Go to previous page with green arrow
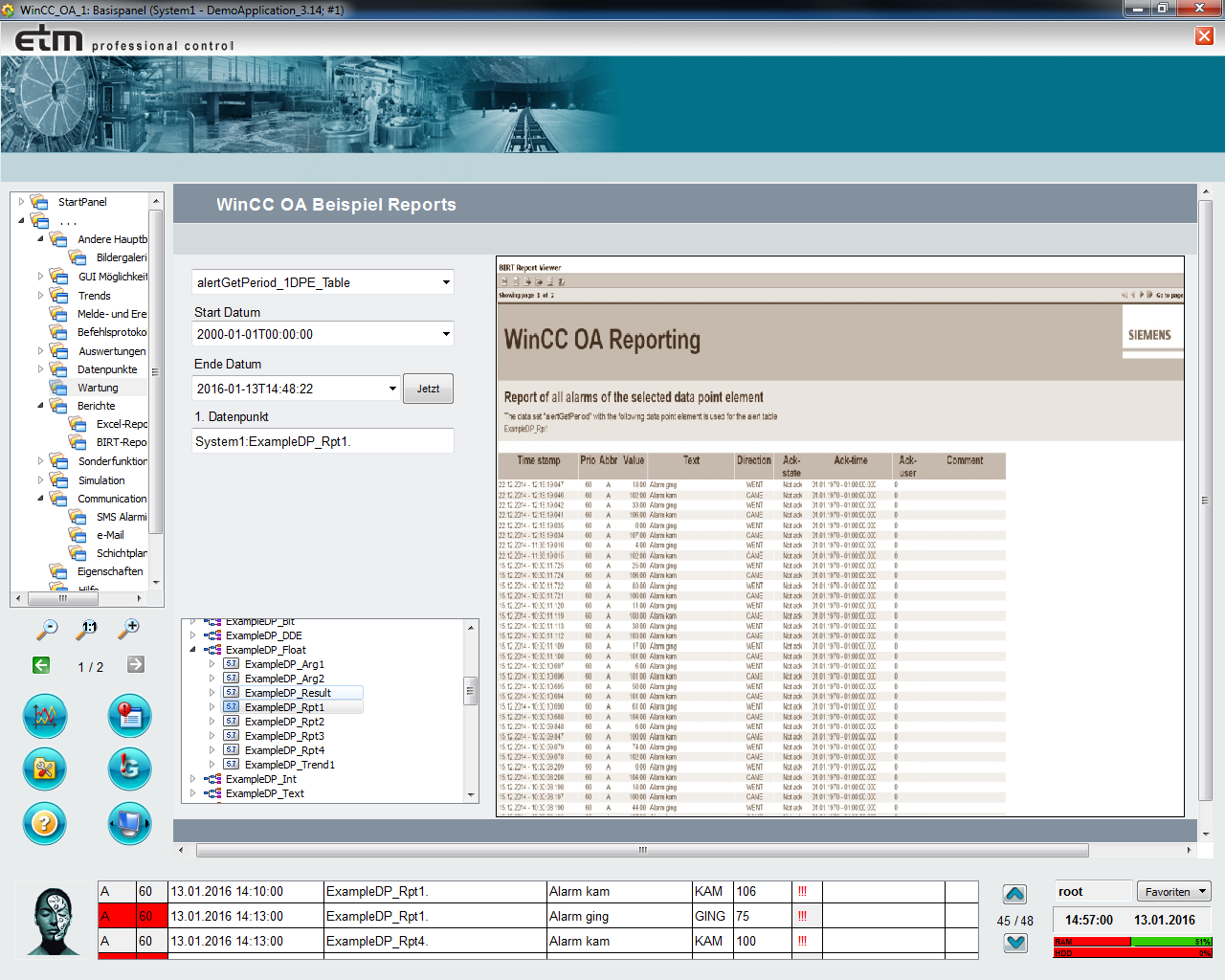1225x980 pixels. tap(41, 665)
